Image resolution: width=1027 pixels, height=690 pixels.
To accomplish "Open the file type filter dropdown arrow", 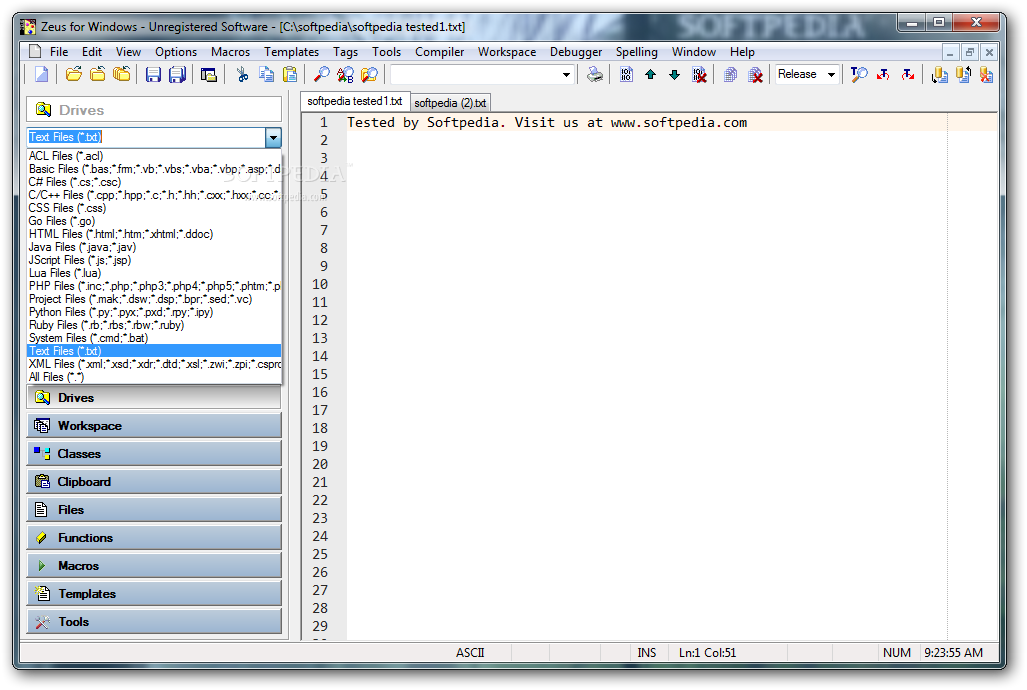I will coord(273,137).
